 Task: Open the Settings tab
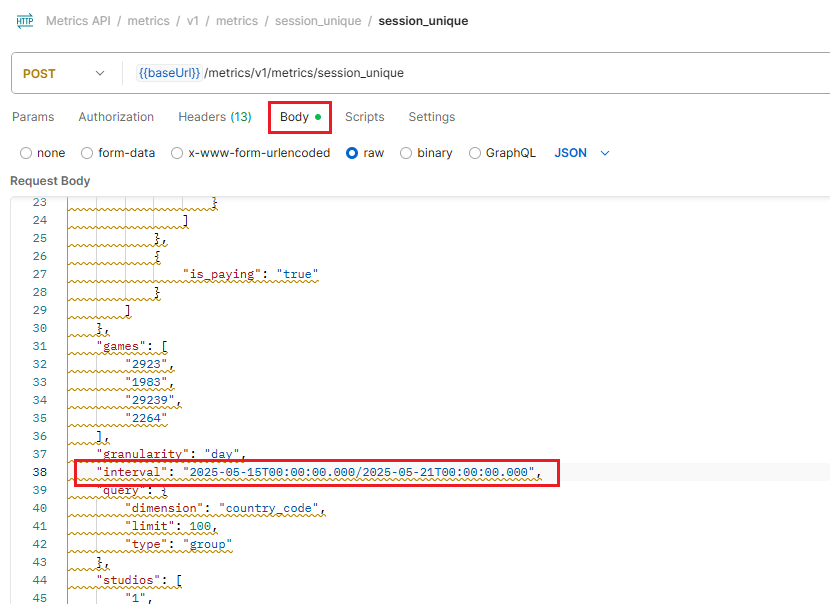tap(431, 117)
